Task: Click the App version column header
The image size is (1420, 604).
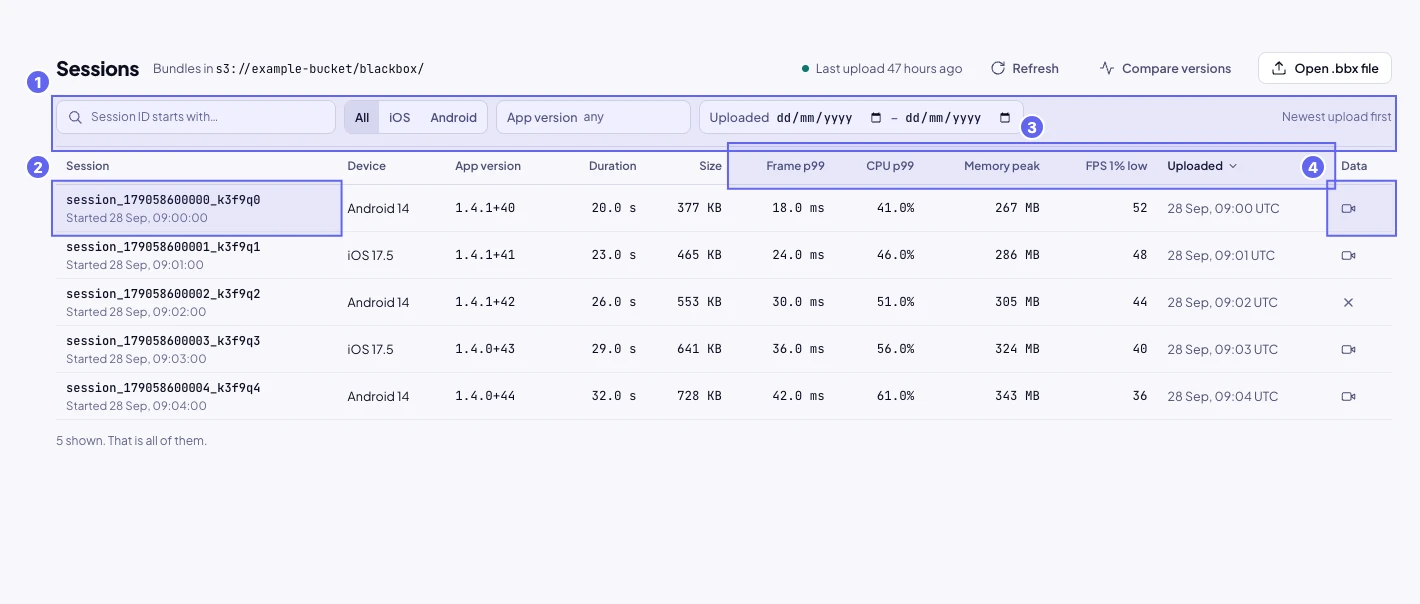Action: 488,166
